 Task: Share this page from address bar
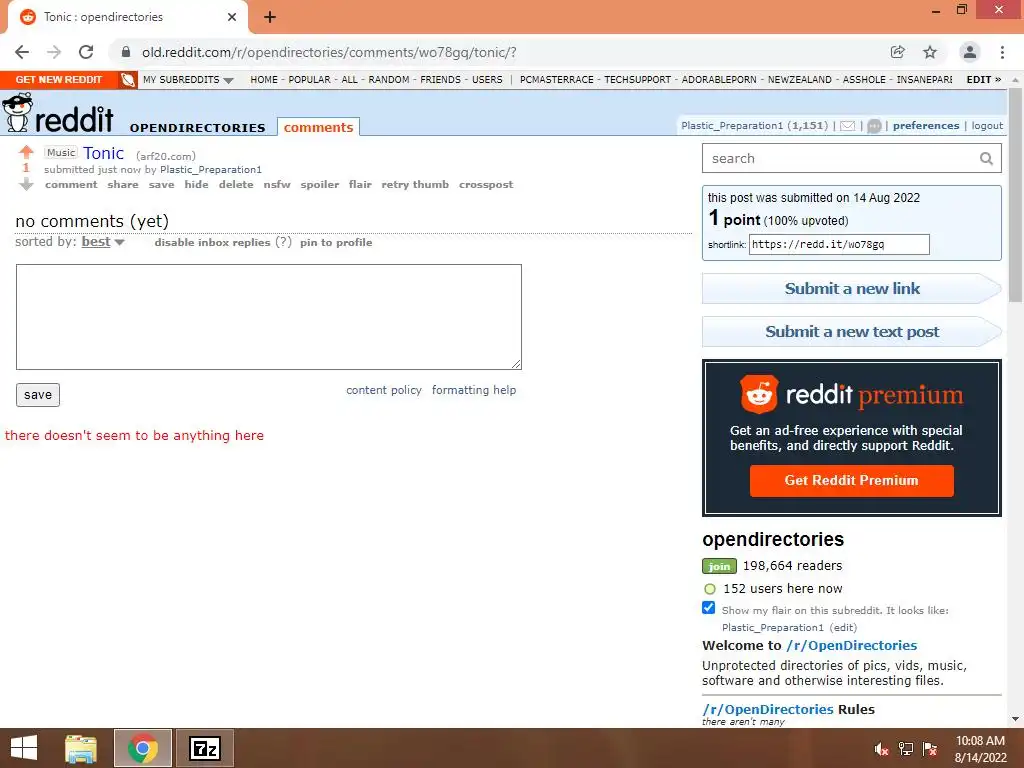(898, 52)
